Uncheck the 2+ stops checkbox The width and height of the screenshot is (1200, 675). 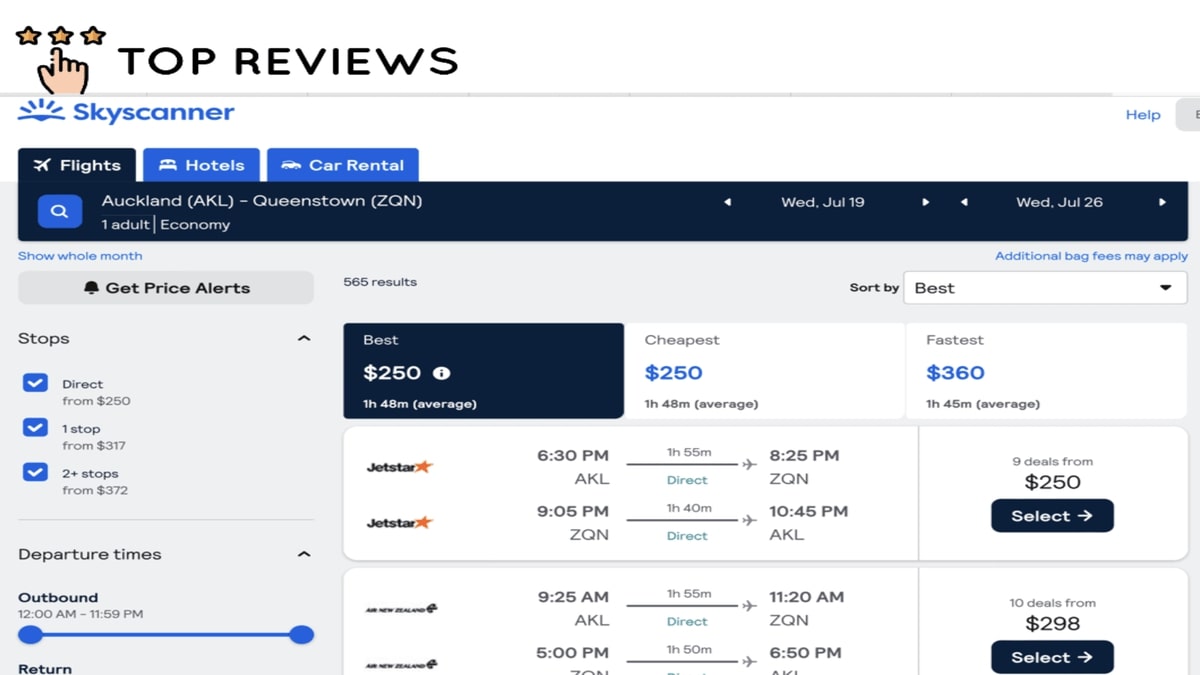(x=35, y=473)
